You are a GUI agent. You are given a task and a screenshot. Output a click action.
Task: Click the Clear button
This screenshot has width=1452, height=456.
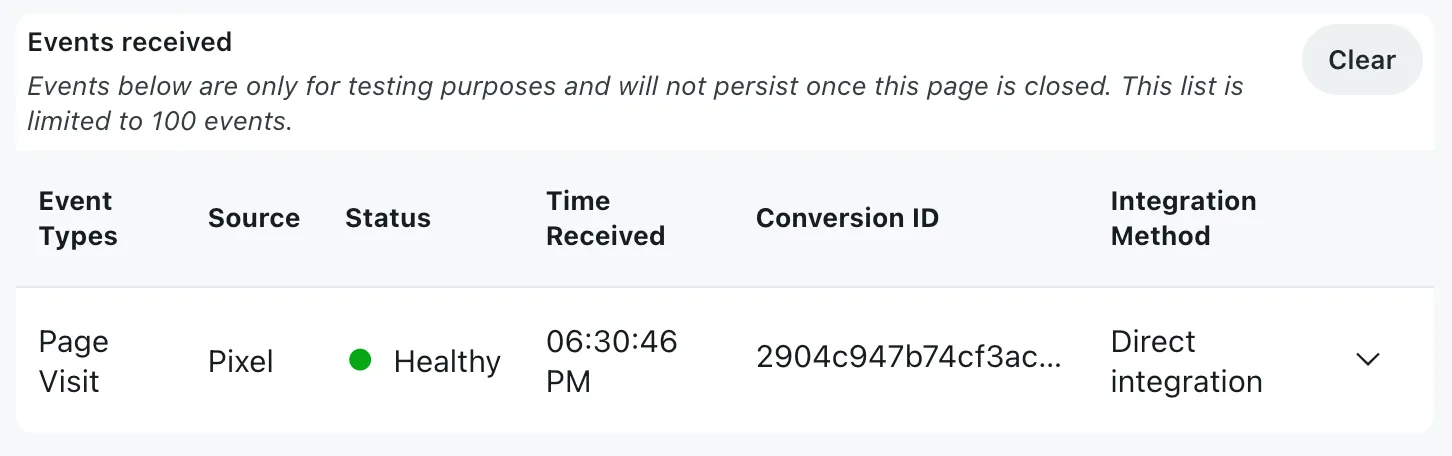1361,60
